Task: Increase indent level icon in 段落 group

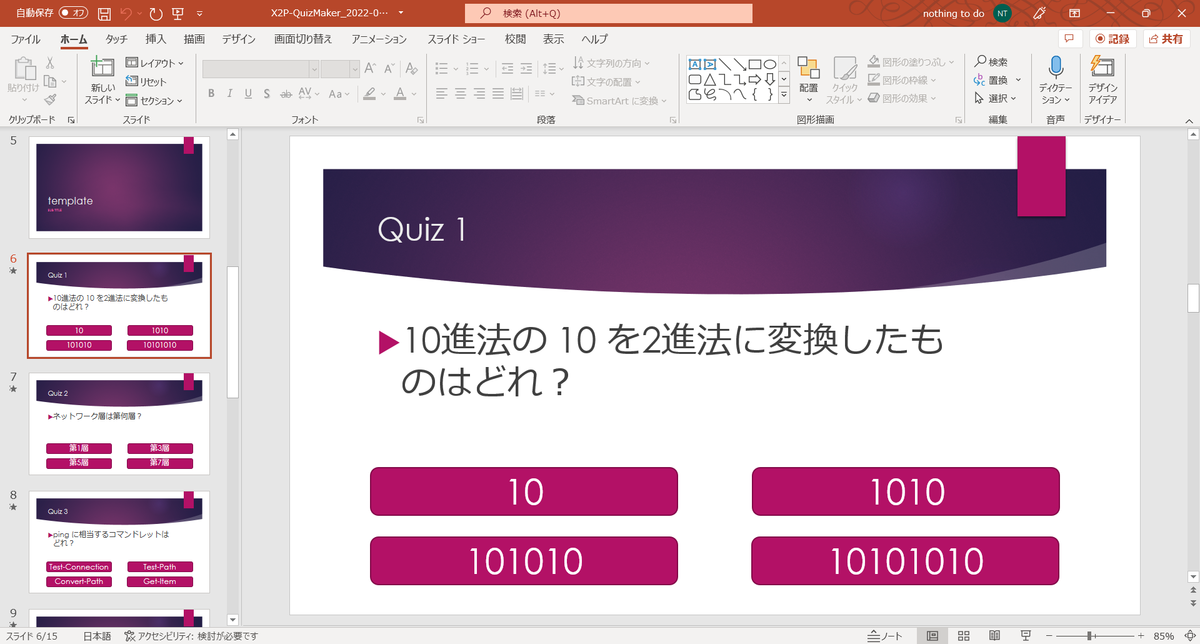Action: coord(526,69)
